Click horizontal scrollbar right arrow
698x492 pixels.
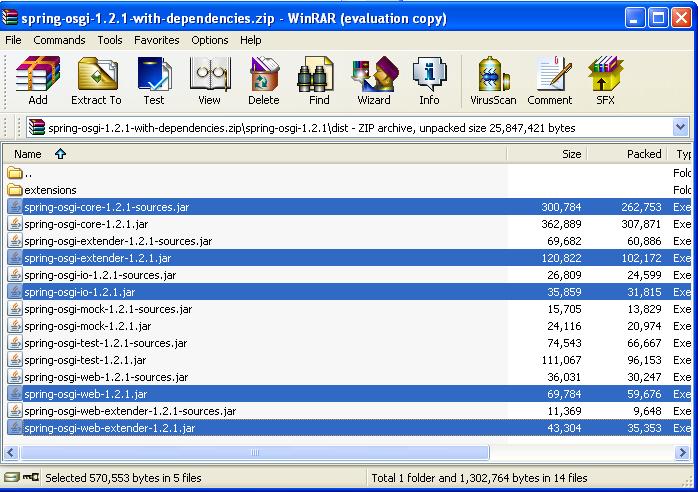click(x=682, y=453)
